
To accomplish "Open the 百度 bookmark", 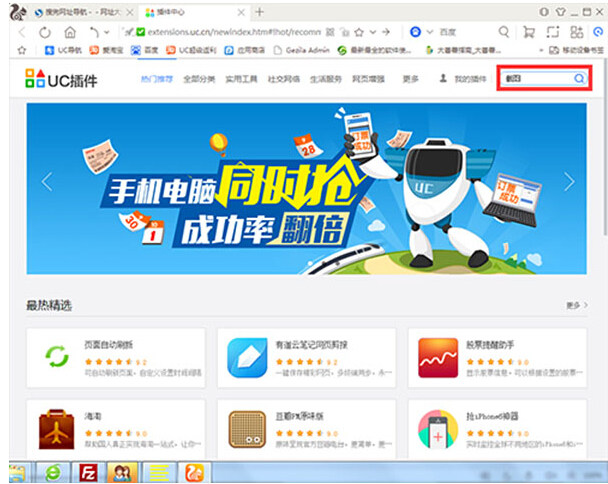I will [x=145, y=50].
